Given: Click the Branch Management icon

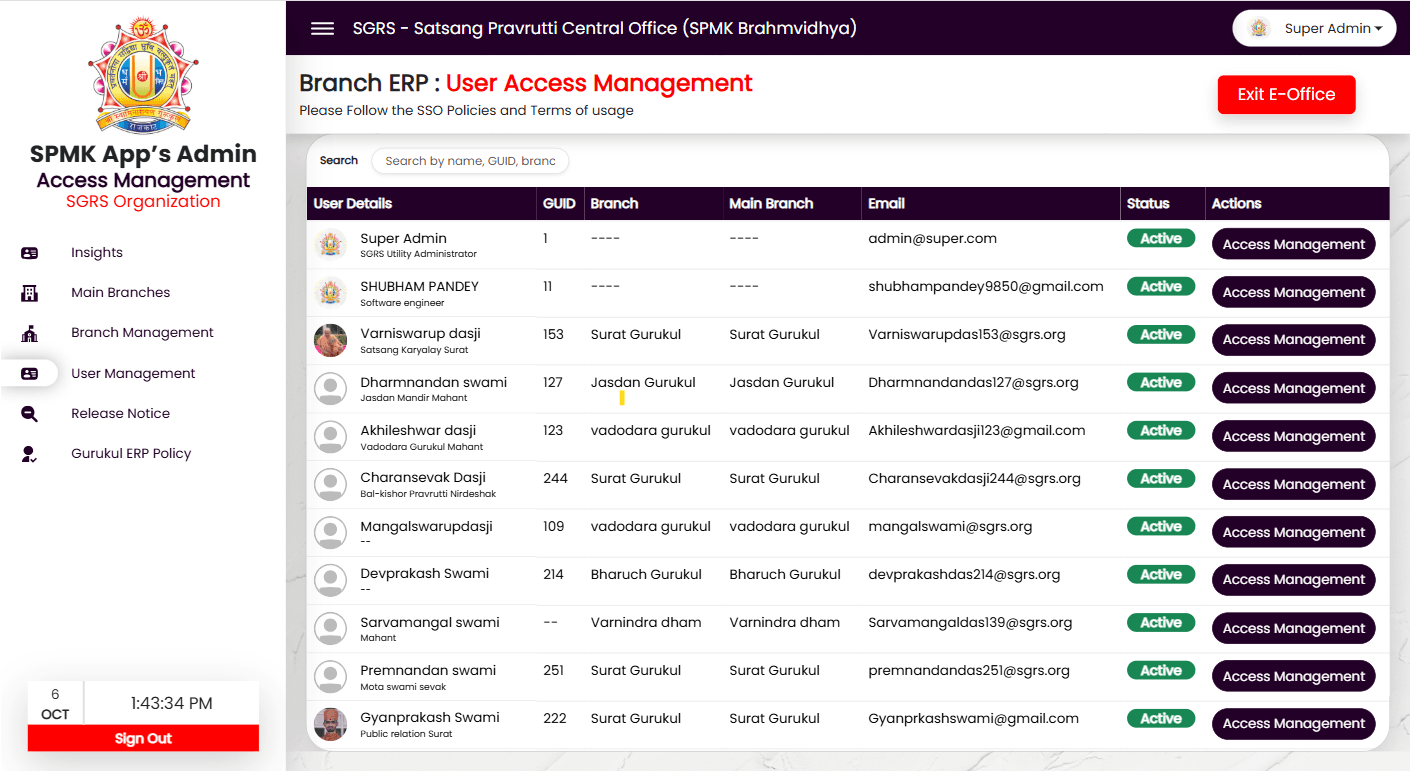Looking at the screenshot, I should [x=30, y=333].
